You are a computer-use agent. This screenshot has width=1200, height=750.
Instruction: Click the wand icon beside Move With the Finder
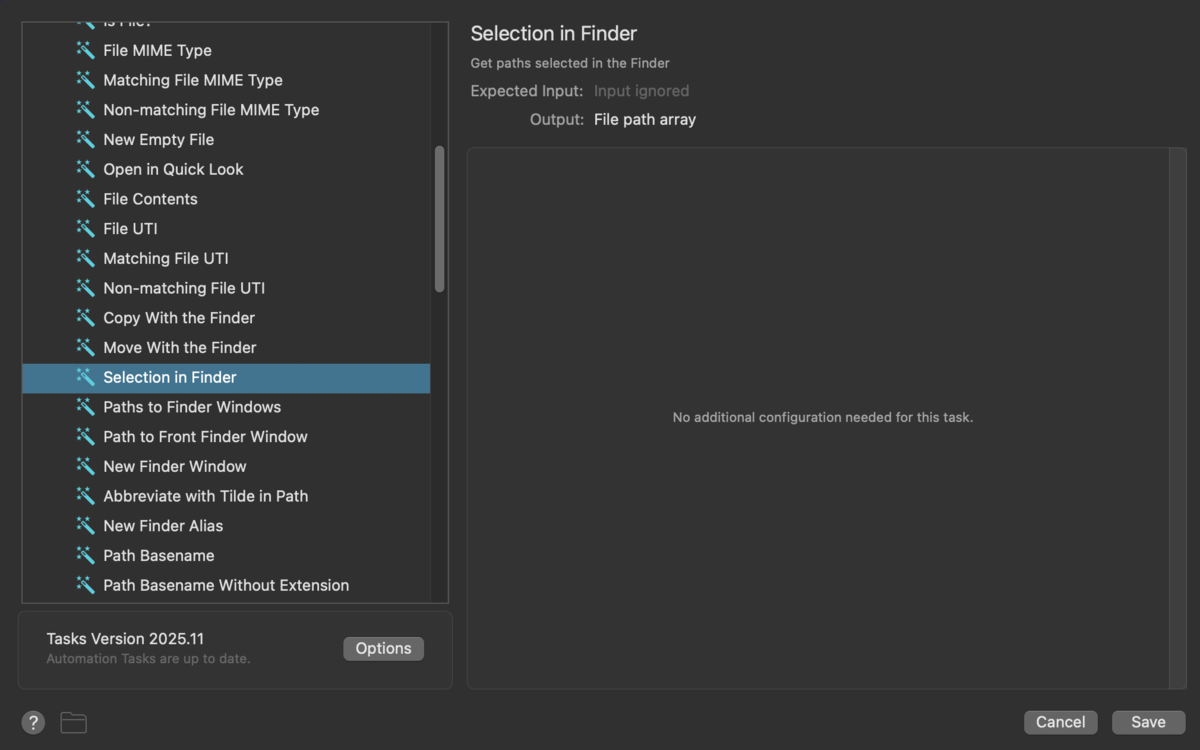coord(86,347)
